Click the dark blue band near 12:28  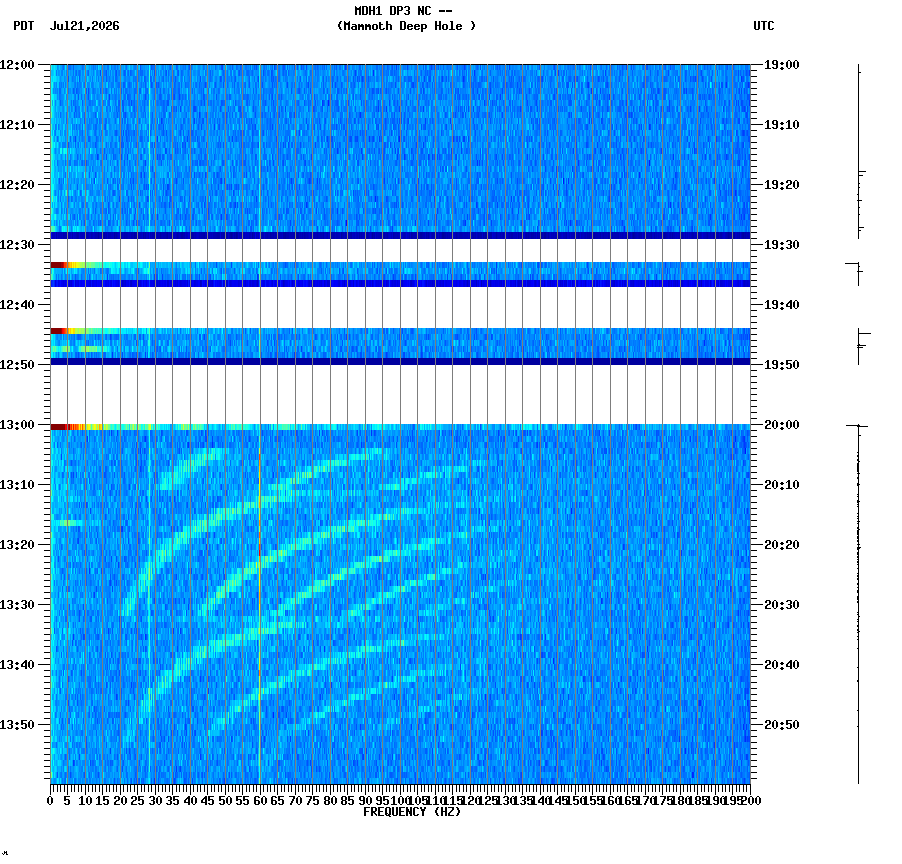coord(400,236)
